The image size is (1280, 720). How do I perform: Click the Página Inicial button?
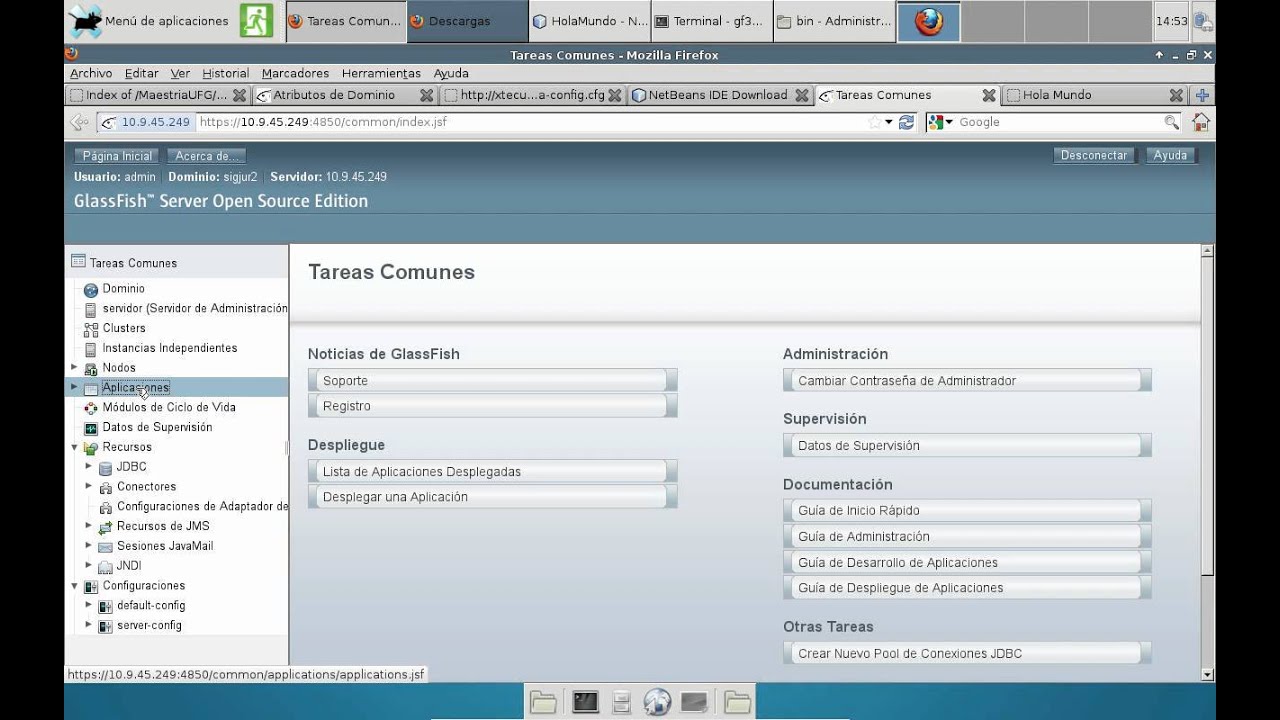coord(117,156)
